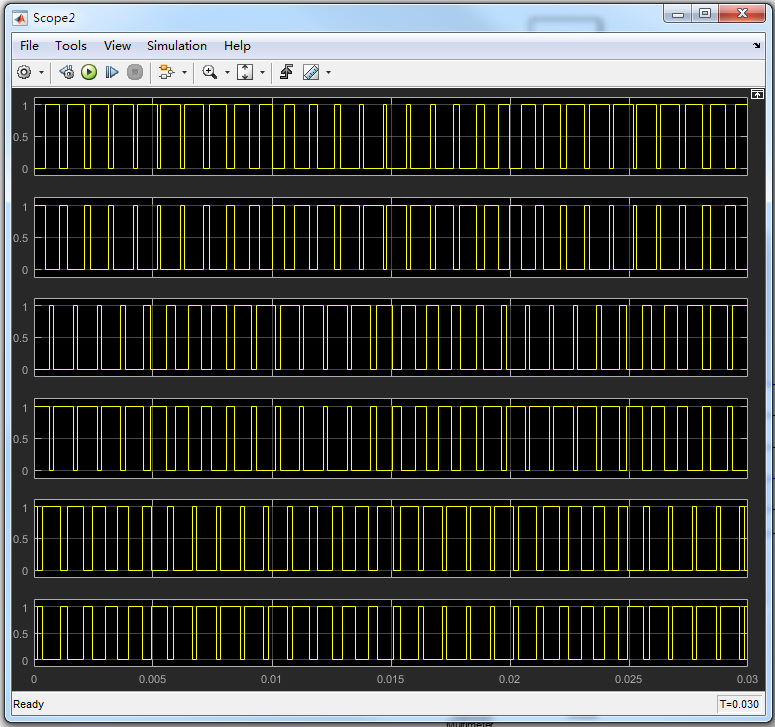
Task: Open the File menu
Action: coord(29,46)
